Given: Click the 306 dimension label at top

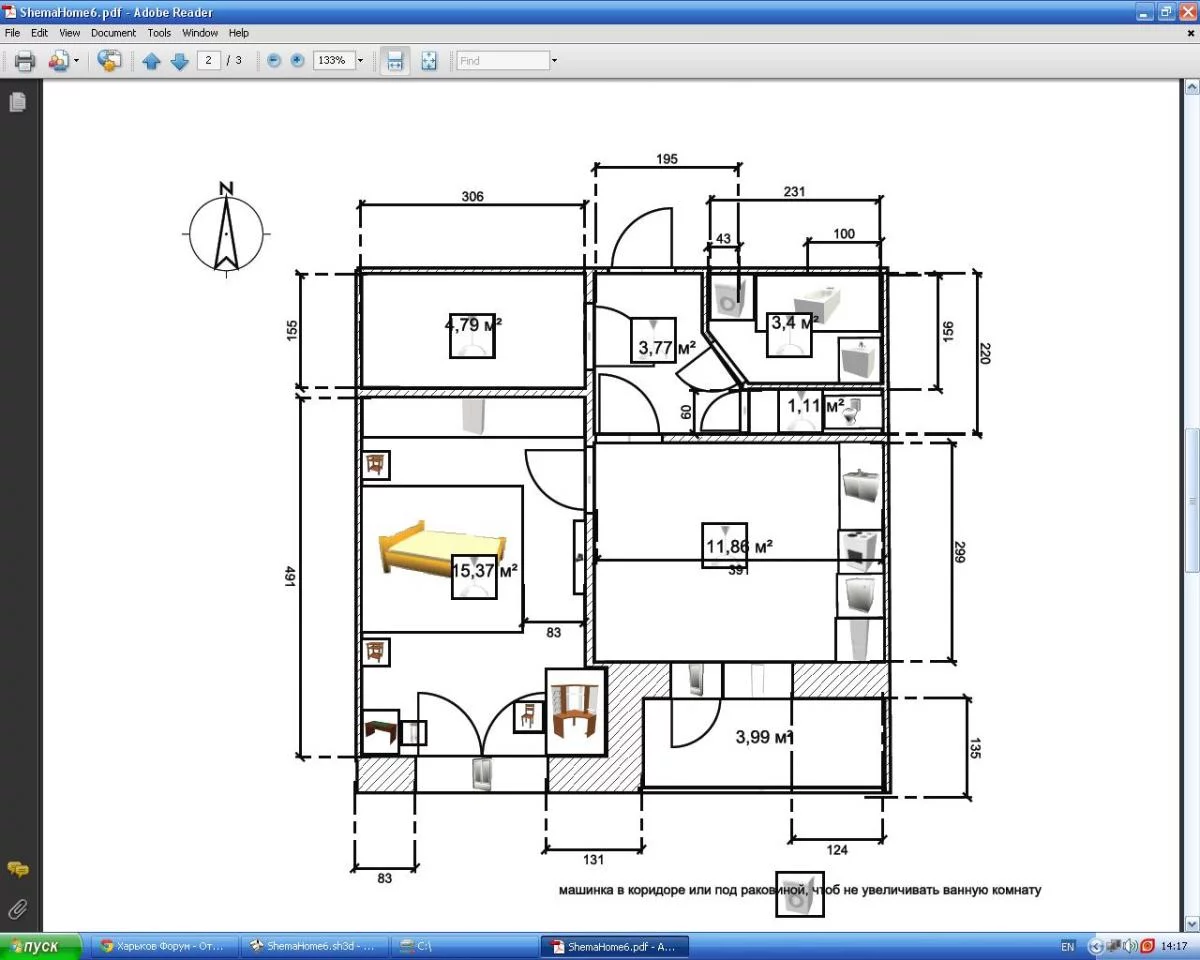Looking at the screenshot, I should (472, 197).
